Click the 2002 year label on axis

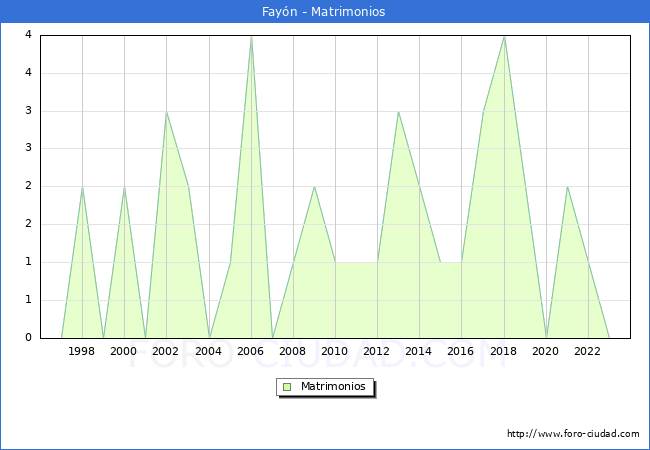coord(166,351)
